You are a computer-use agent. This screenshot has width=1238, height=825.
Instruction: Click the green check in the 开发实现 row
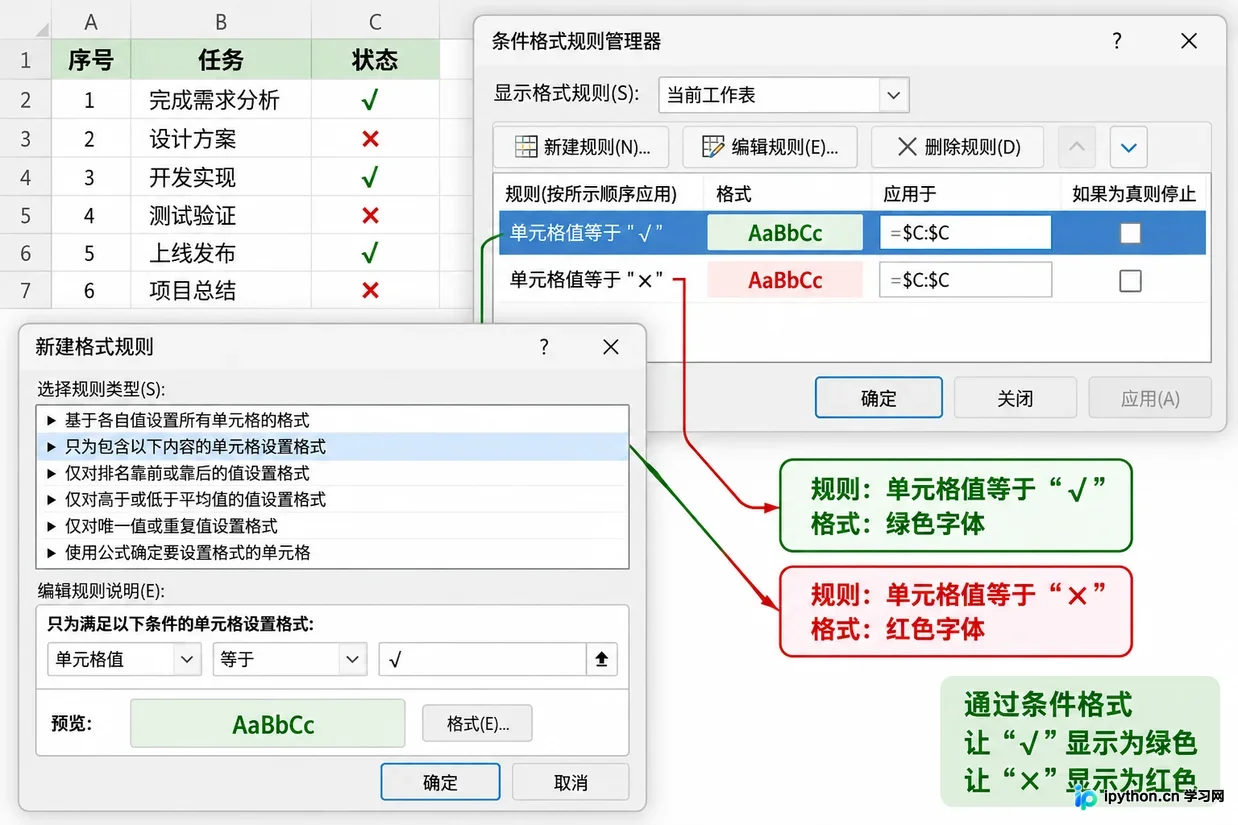(x=370, y=177)
